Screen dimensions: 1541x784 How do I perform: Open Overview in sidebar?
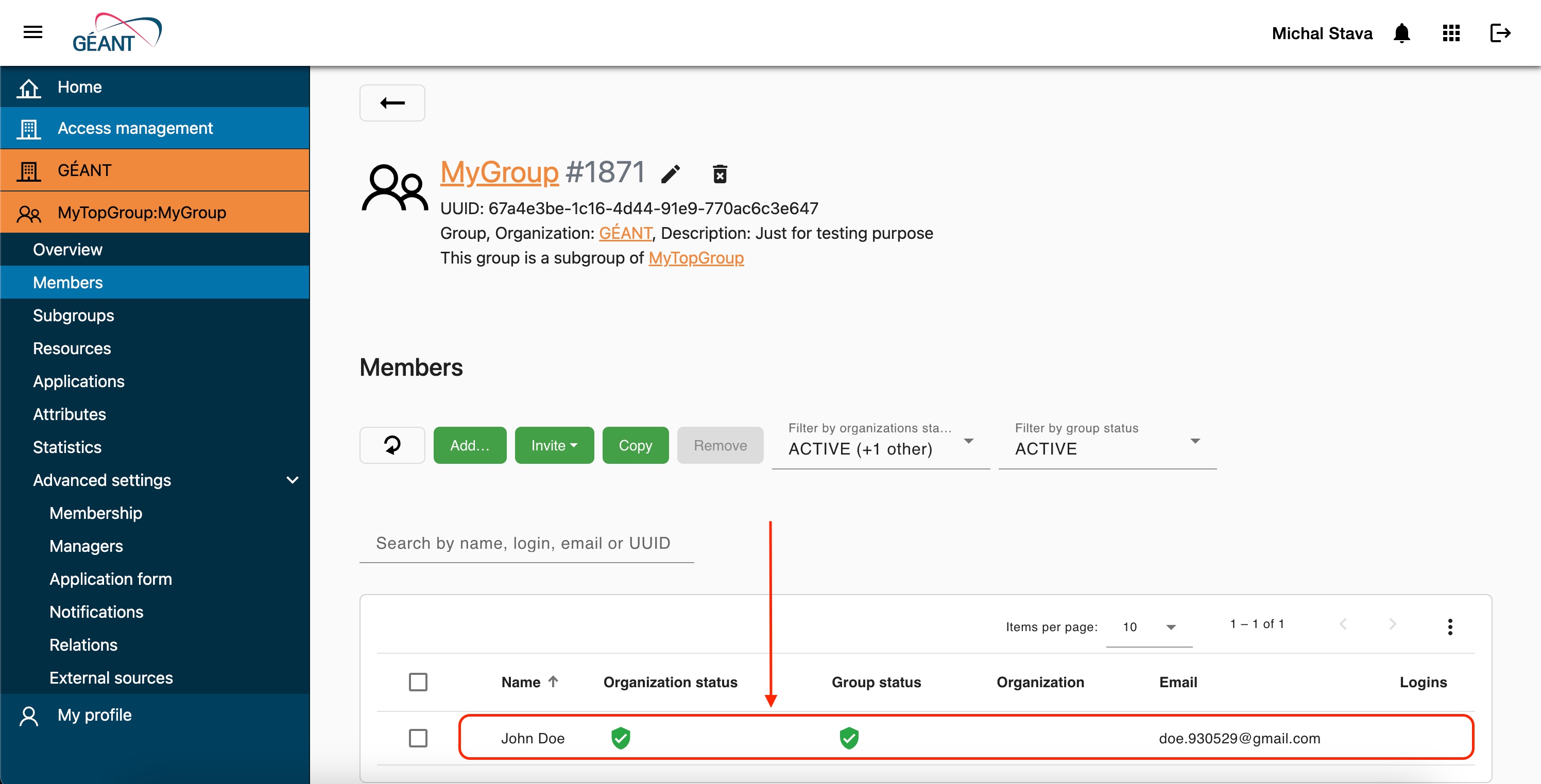[x=155, y=249]
